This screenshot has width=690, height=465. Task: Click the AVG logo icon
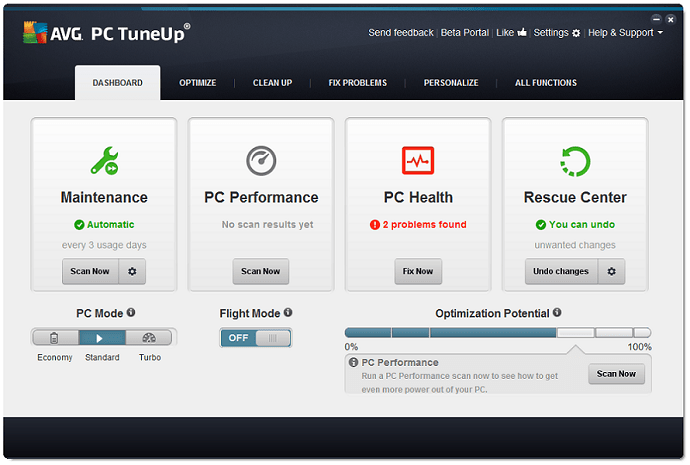point(35,33)
